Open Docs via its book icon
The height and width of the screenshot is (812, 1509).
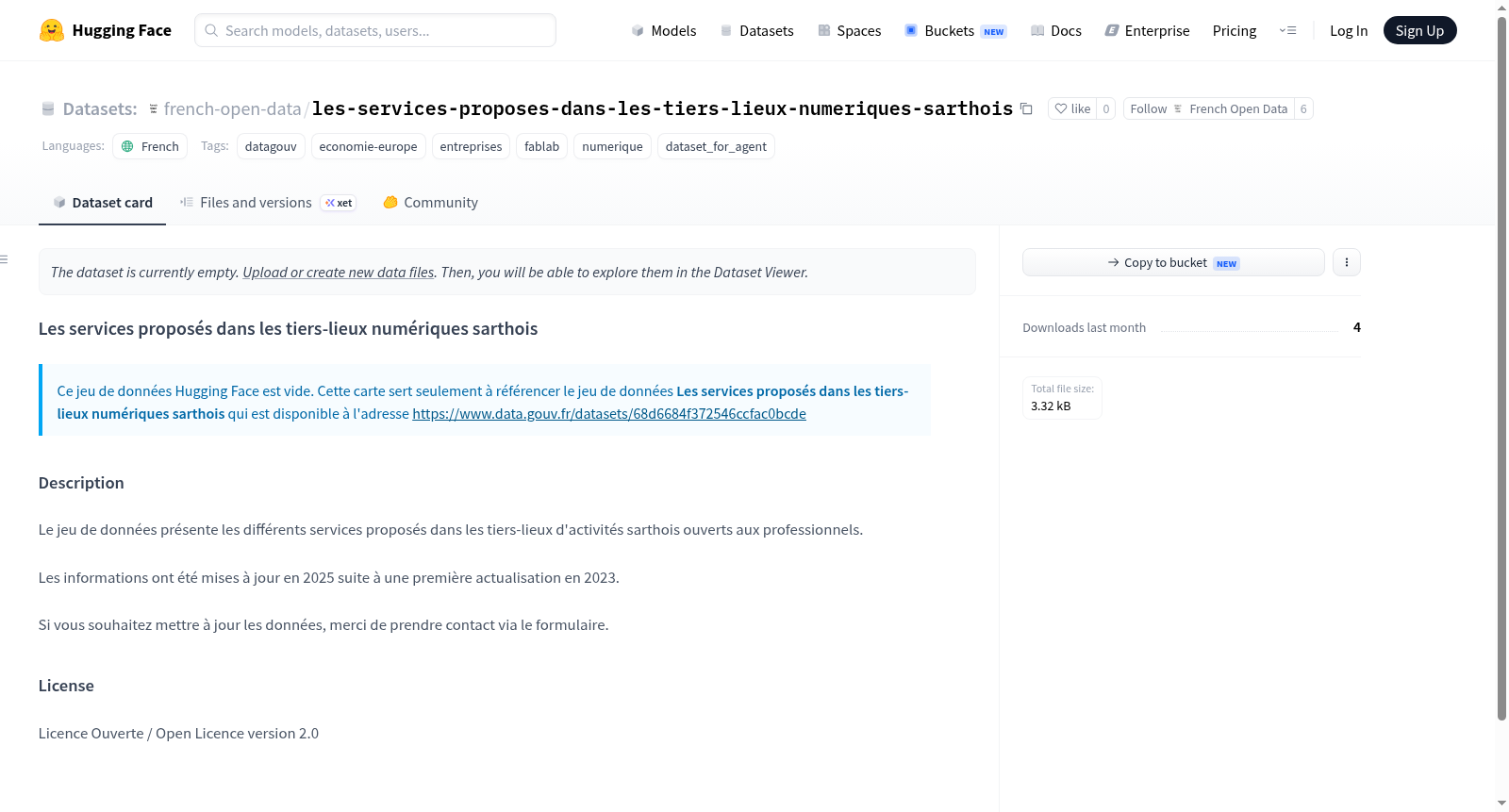[1037, 30]
